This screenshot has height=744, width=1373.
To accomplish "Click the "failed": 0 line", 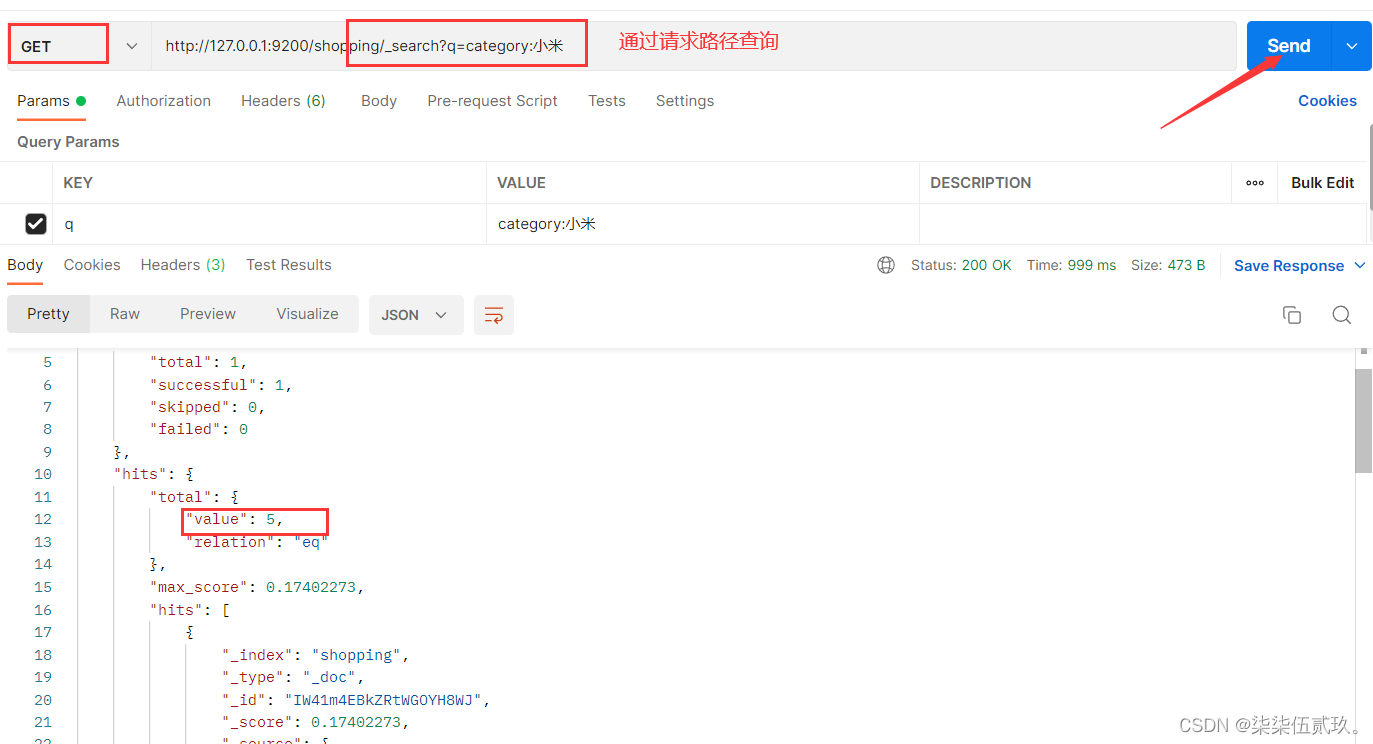I will coord(199,429).
